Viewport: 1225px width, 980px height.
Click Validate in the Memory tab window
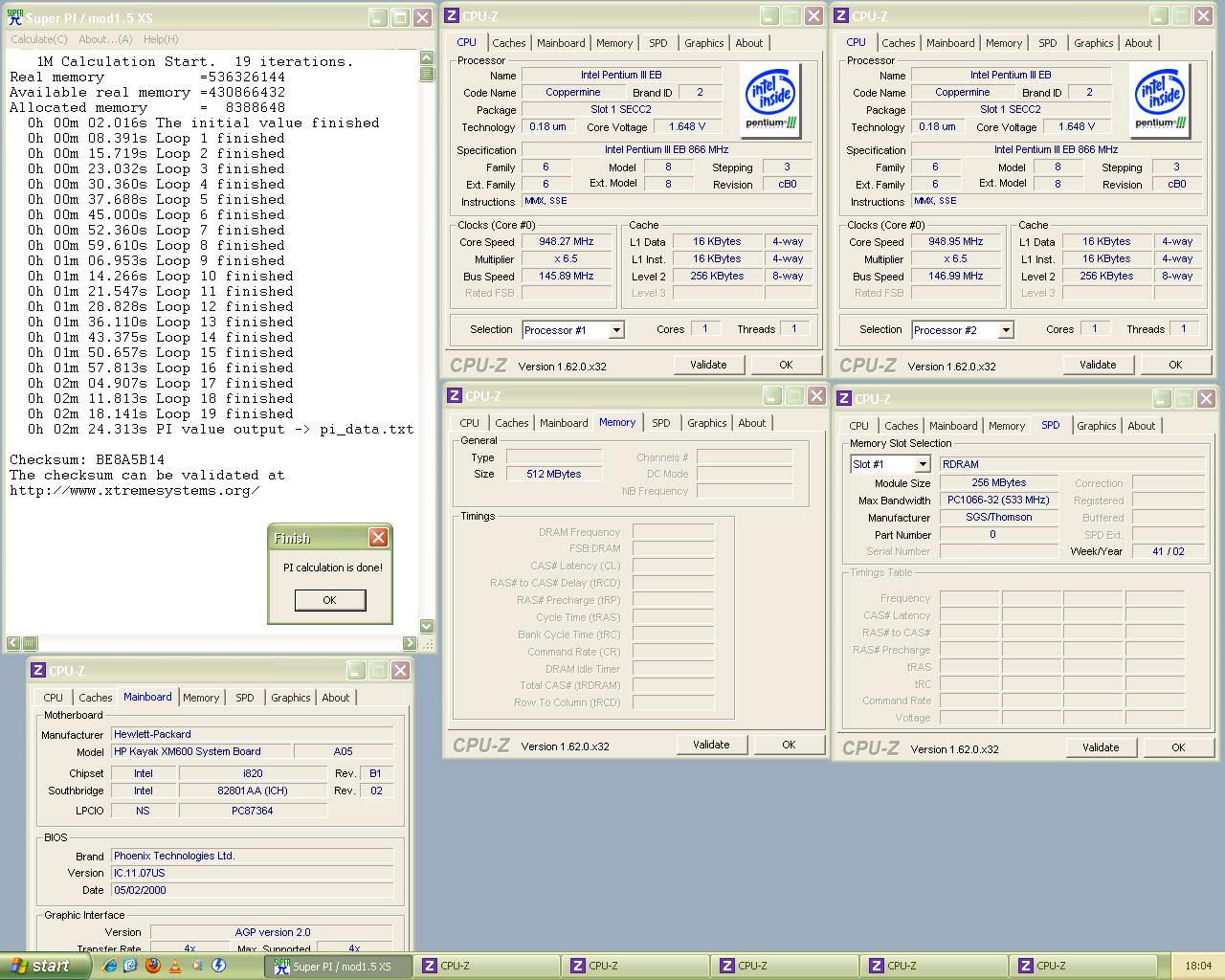point(711,745)
